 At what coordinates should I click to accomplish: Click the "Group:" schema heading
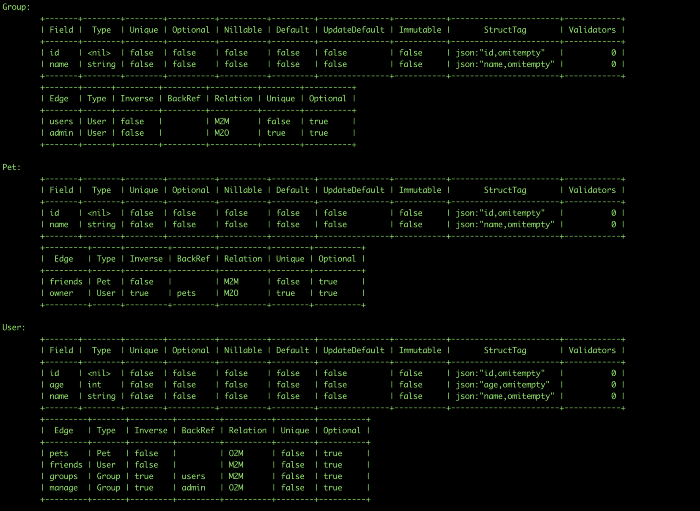pyautogui.click(x=16, y=7)
